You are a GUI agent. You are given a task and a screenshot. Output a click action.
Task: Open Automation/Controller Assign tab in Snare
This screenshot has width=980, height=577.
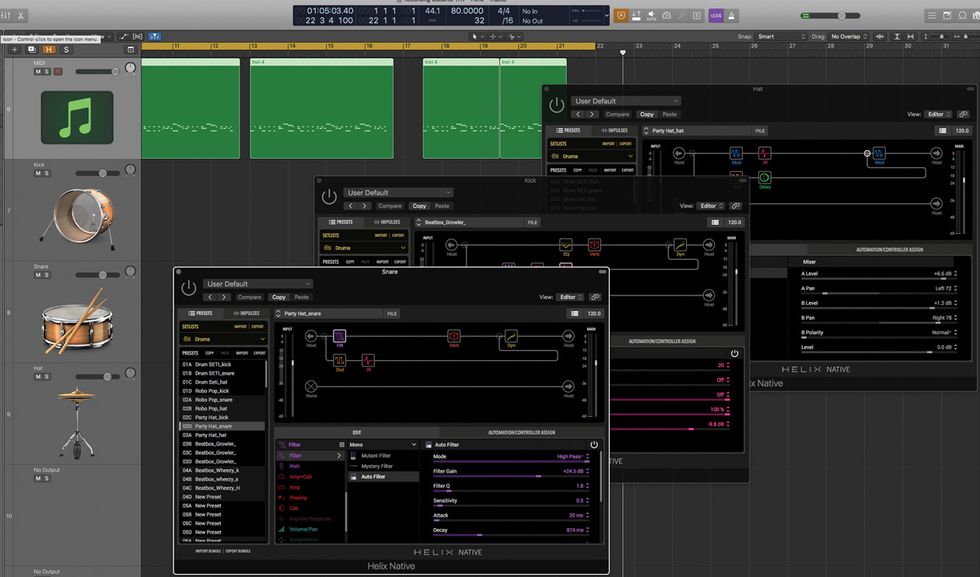click(521, 432)
